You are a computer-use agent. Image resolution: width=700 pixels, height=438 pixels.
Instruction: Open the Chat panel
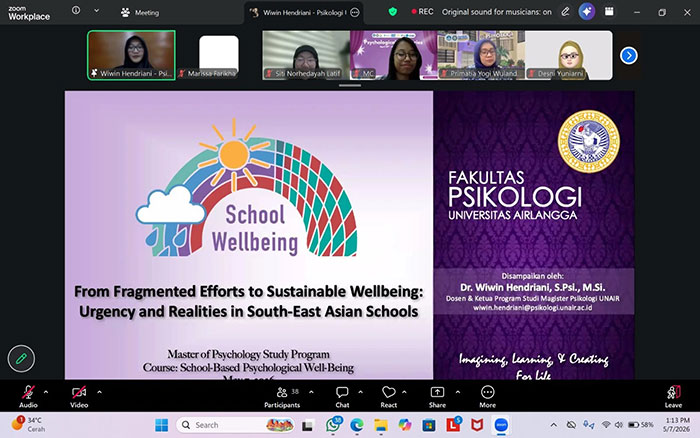coord(342,396)
